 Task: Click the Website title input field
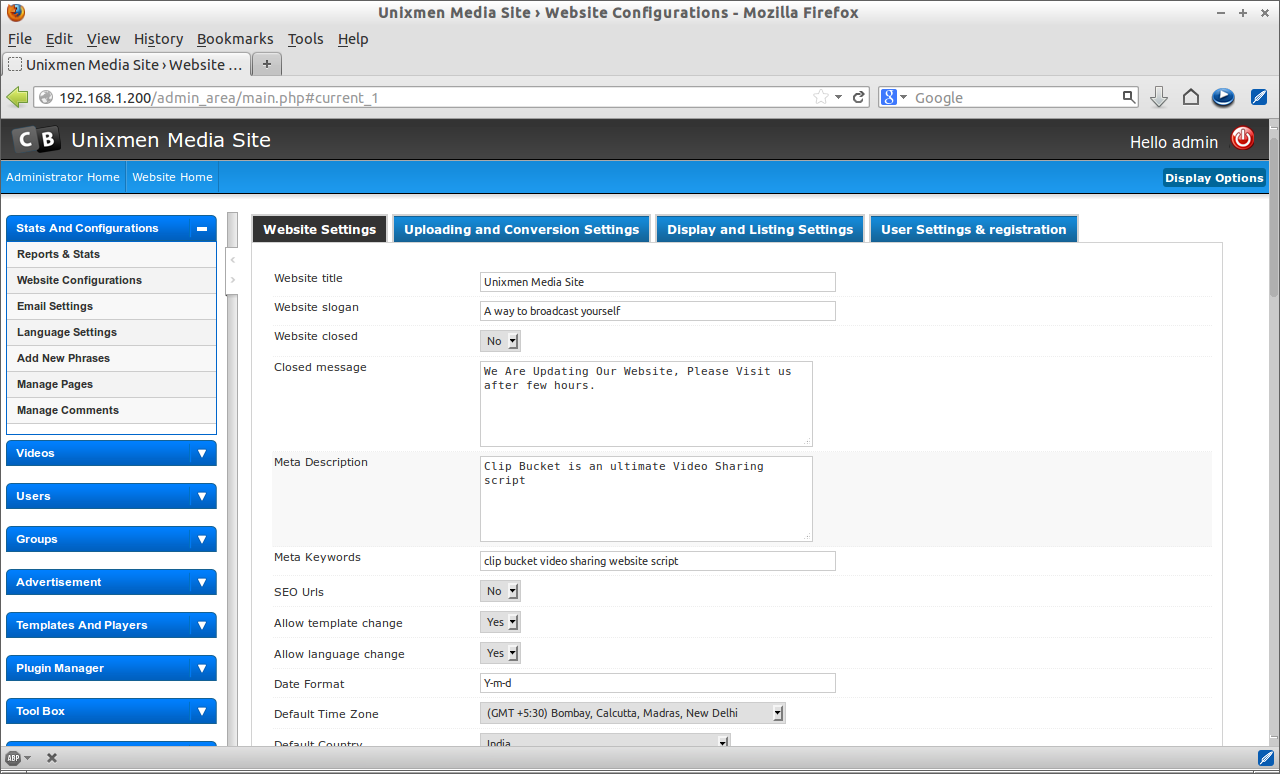click(658, 282)
